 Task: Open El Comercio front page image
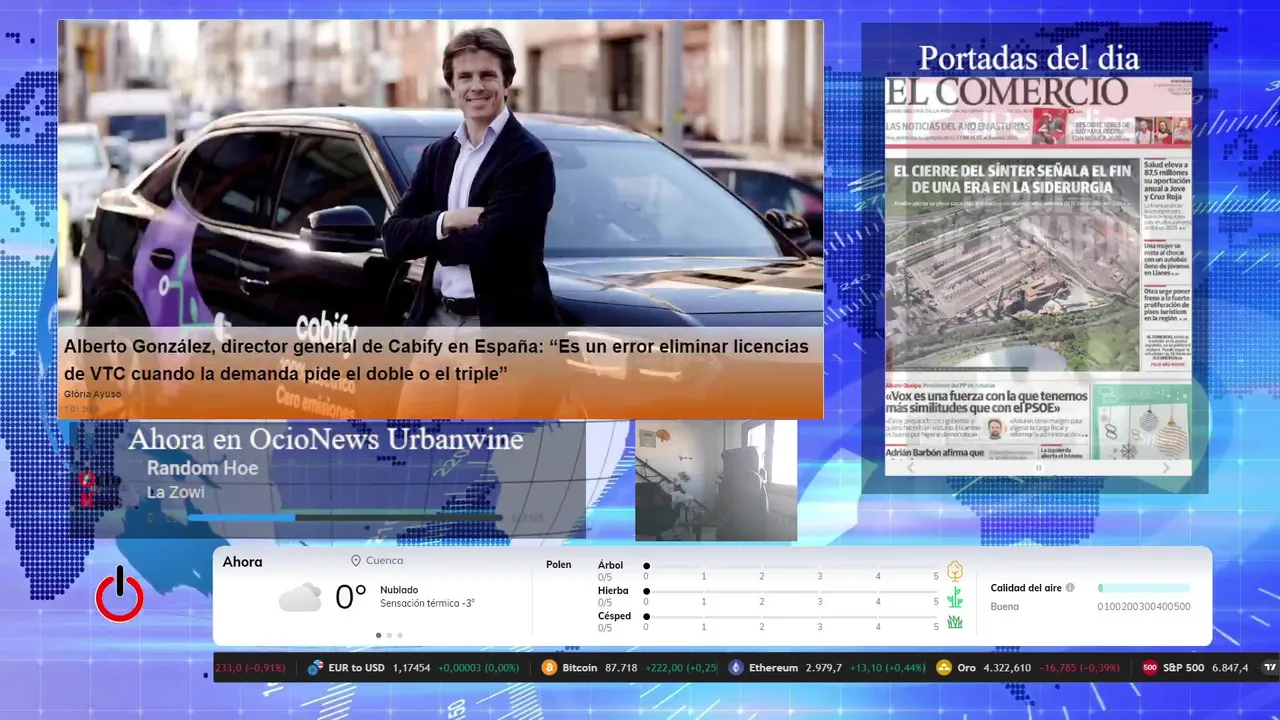click(1038, 267)
